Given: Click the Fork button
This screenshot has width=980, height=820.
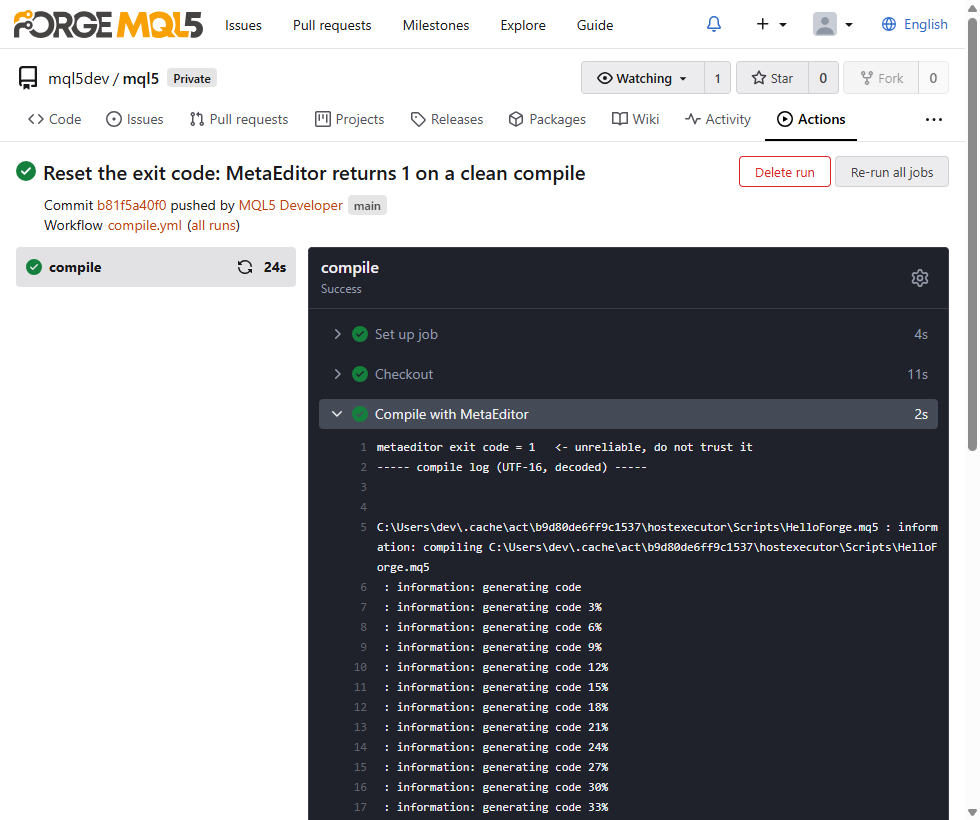Looking at the screenshot, I should click(881, 78).
